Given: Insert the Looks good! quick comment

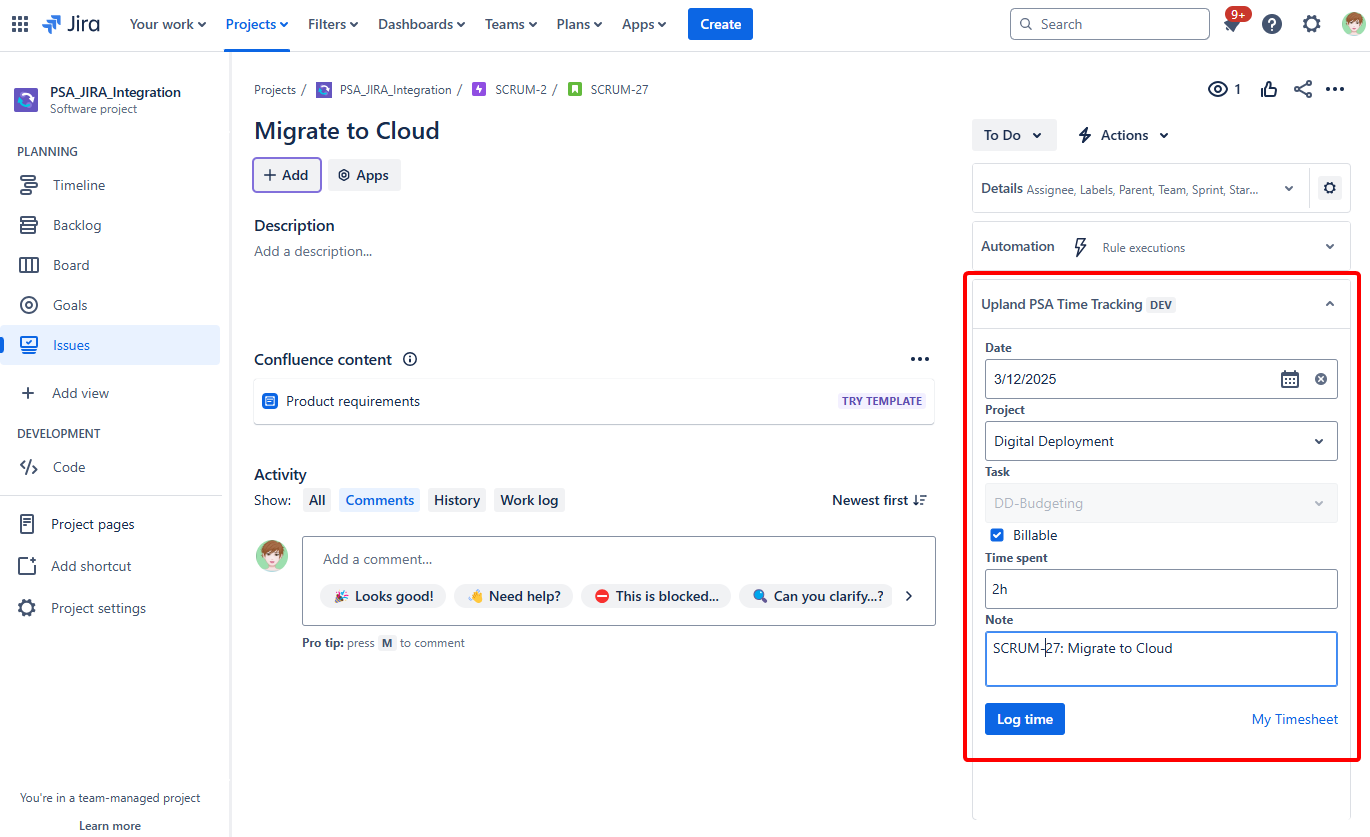Looking at the screenshot, I should 384,596.
